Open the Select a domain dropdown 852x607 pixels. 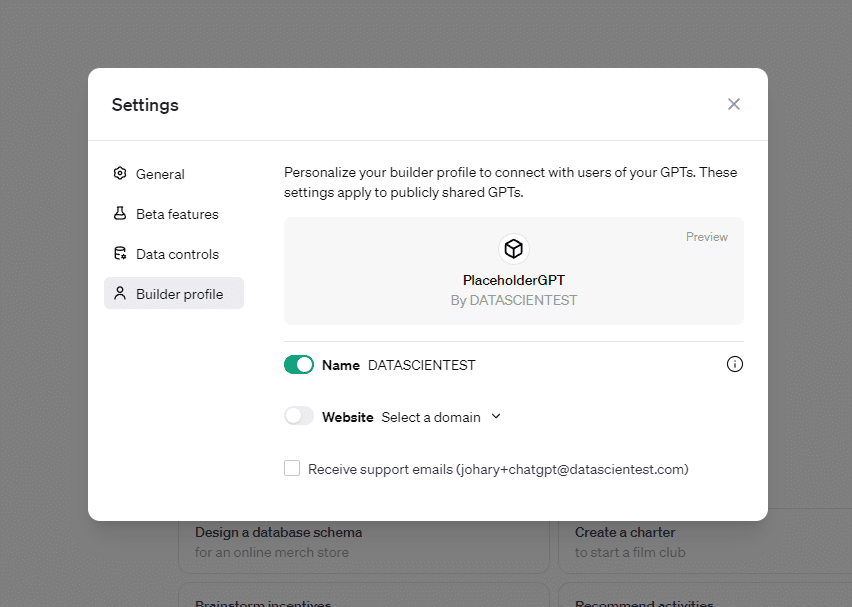[x=431, y=417]
